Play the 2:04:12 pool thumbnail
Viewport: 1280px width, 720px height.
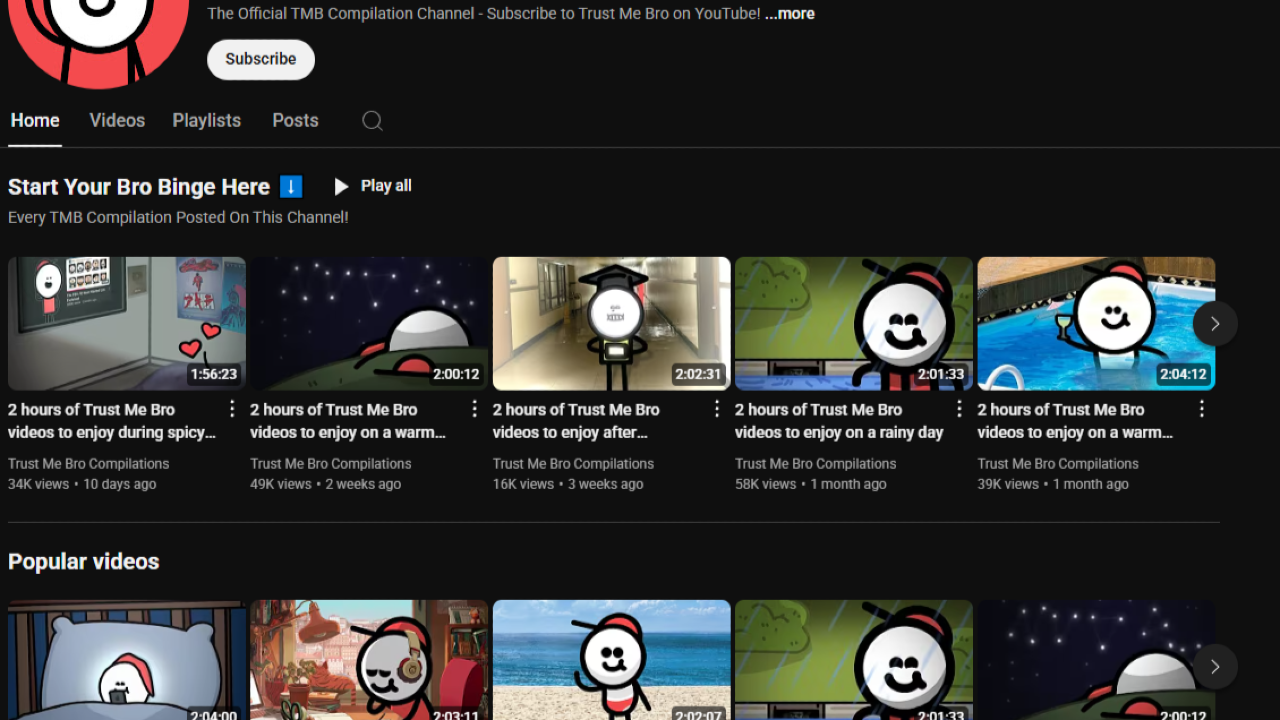[x=1096, y=324]
